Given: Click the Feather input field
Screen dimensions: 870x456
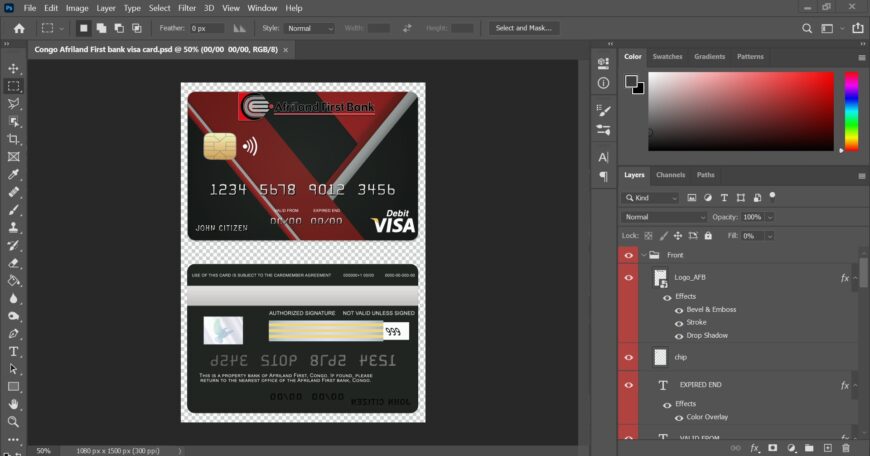Looking at the screenshot, I should [x=206, y=28].
